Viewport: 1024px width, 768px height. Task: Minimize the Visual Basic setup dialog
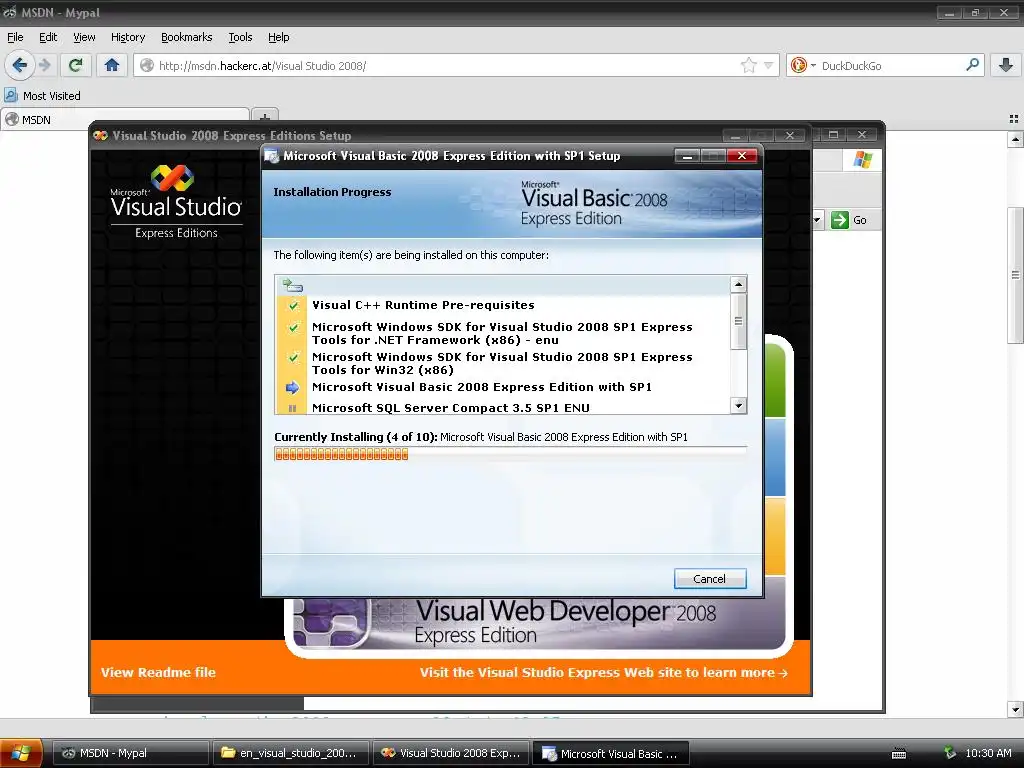tap(687, 156)
